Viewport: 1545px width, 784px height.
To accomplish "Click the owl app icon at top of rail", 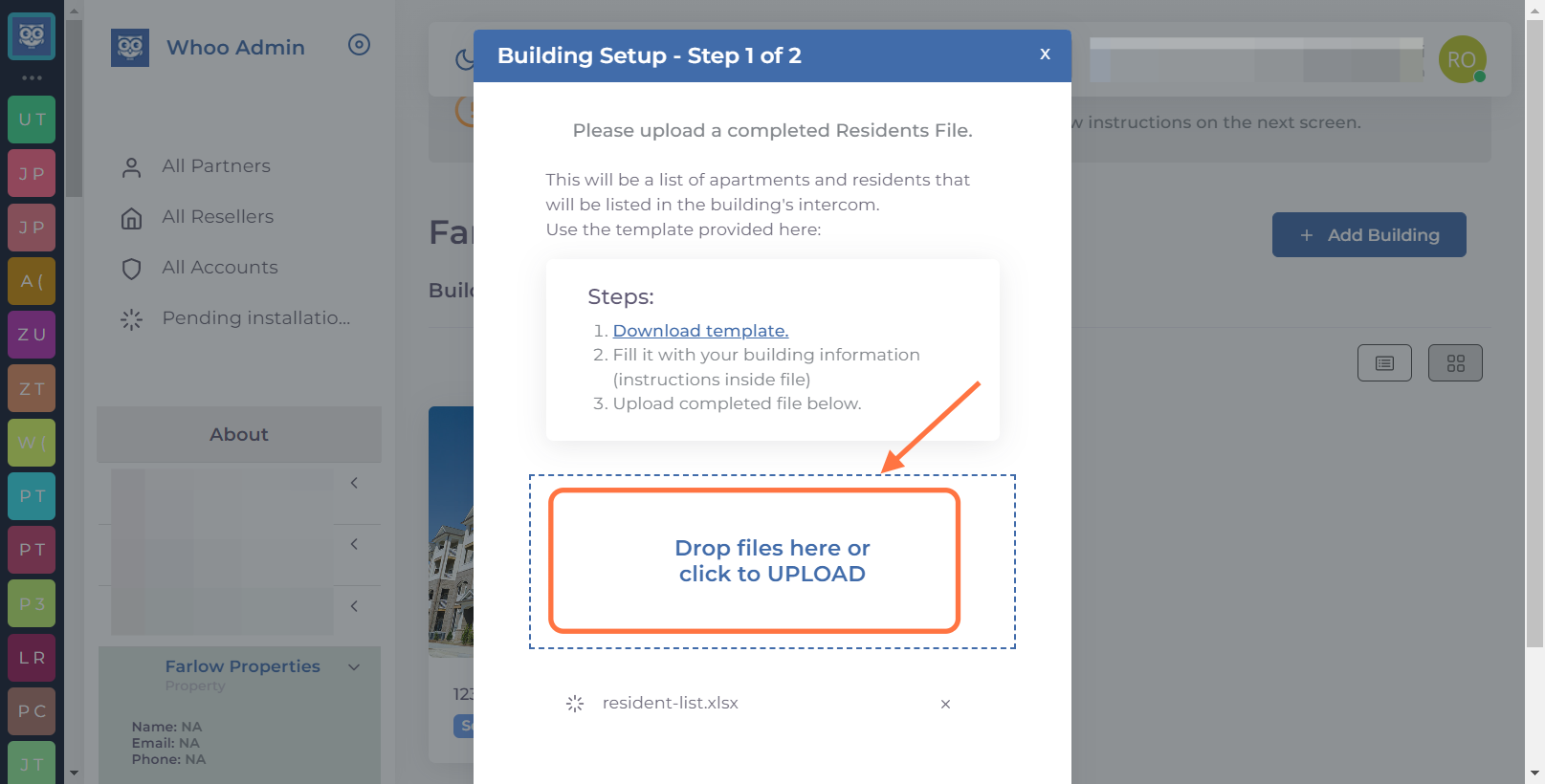I will [32, 36].
